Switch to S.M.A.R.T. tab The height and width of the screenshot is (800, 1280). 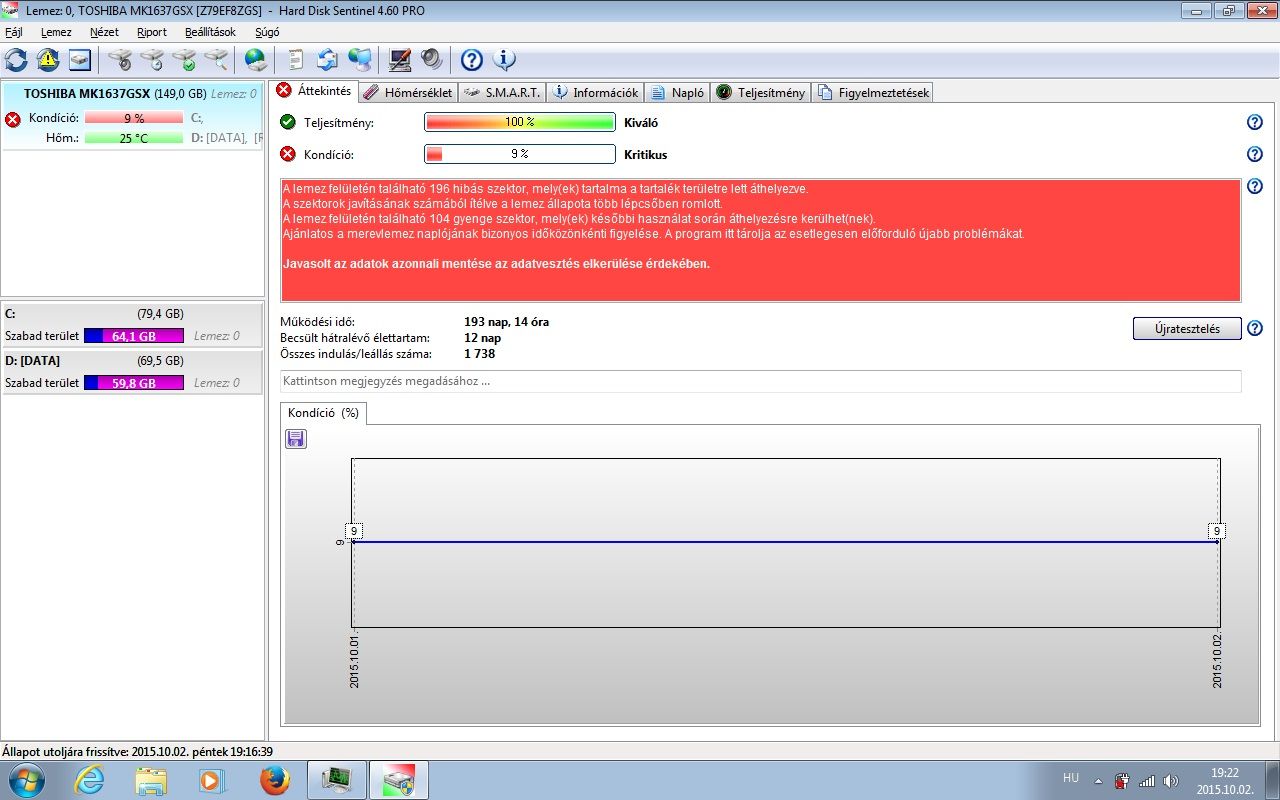pos(502,92)
